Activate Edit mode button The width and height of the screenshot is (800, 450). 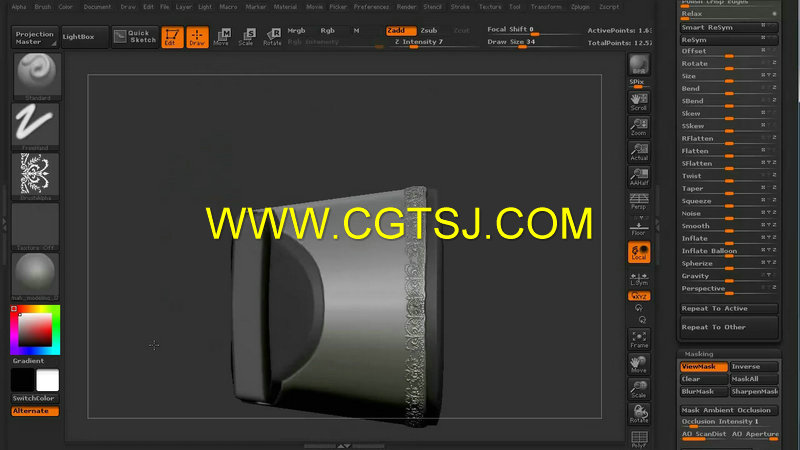coord(172,37)
